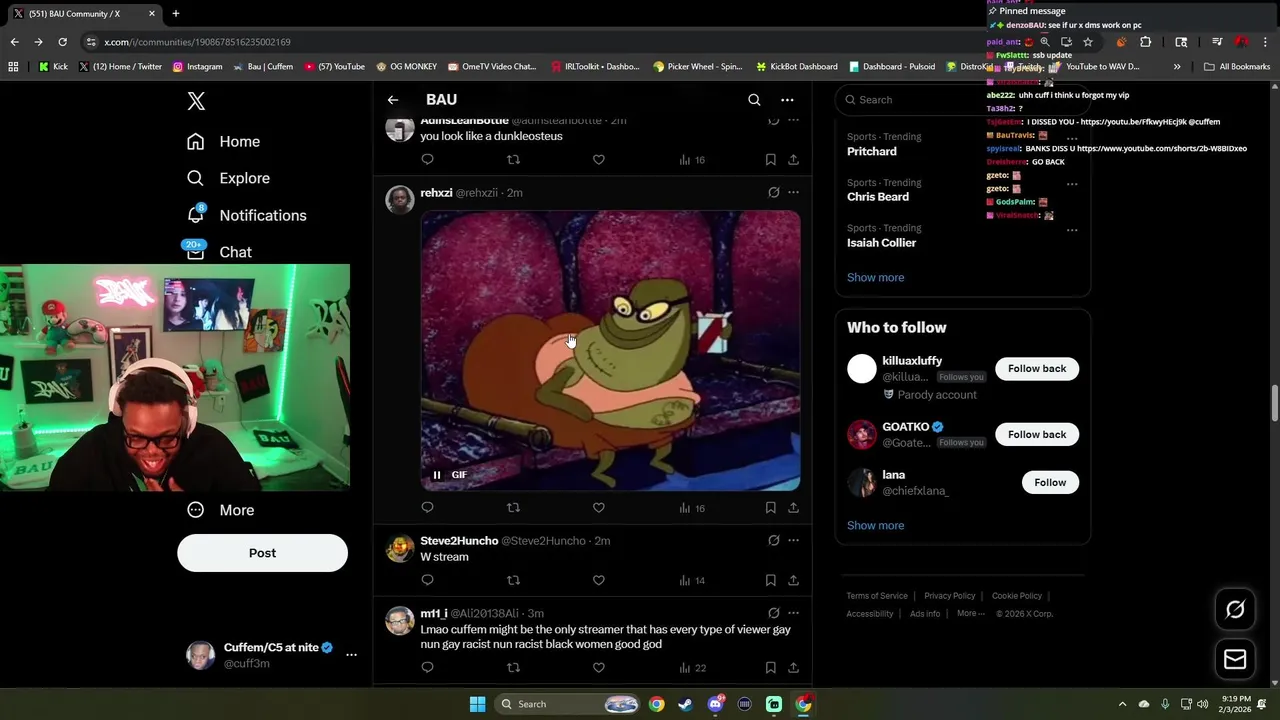Expand hidden bookmarks overflow chevron

pyautogui.click(x=1177, y=67)
